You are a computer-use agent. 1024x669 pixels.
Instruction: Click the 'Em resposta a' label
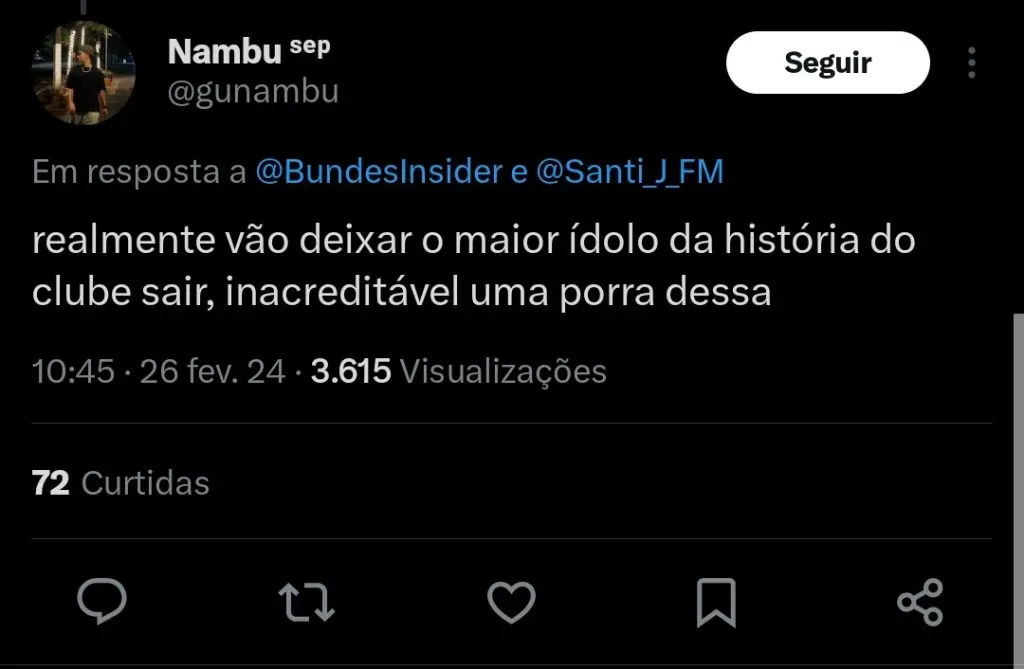point(139,173)
